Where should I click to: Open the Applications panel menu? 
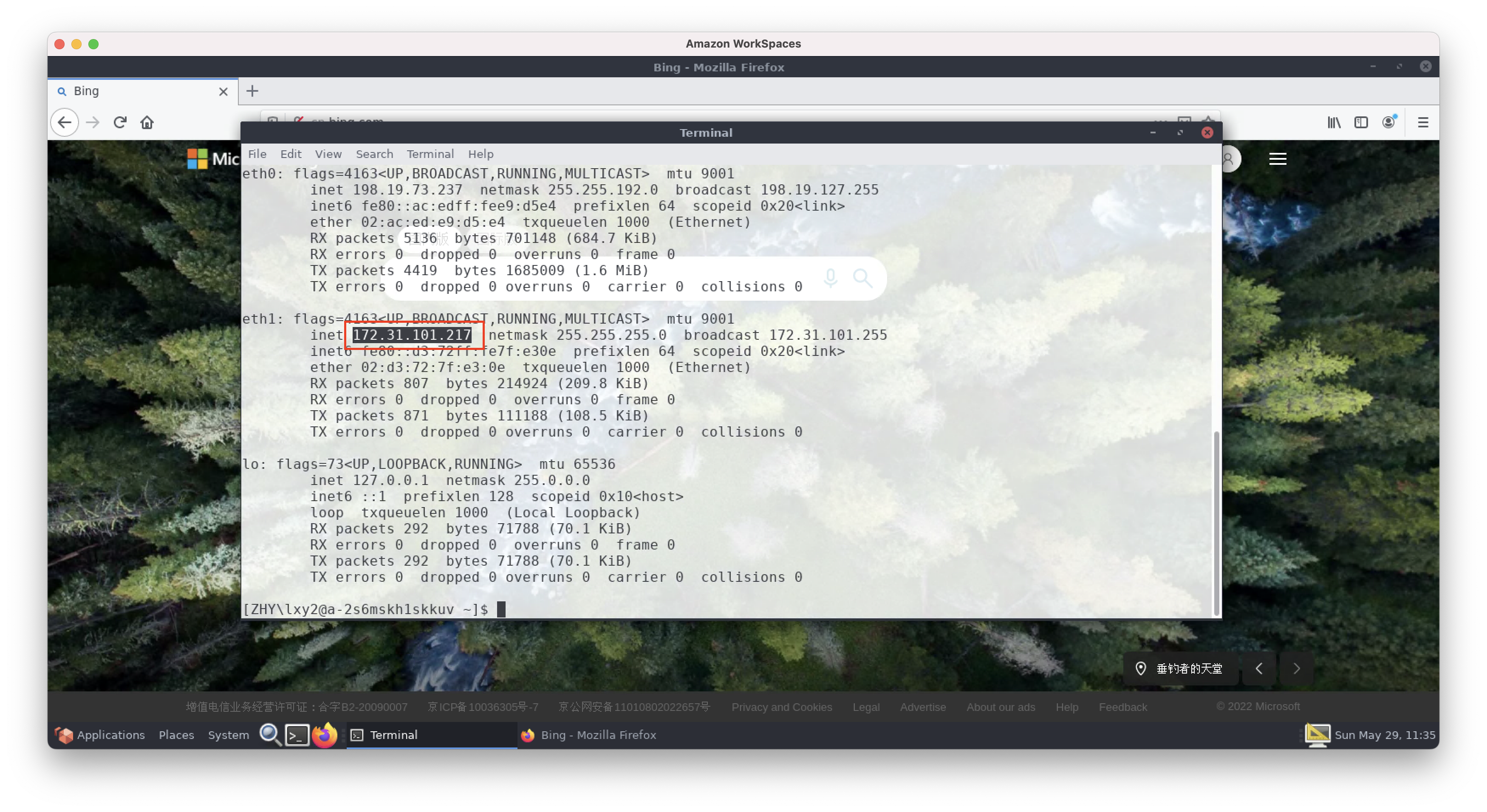[99, 735]
